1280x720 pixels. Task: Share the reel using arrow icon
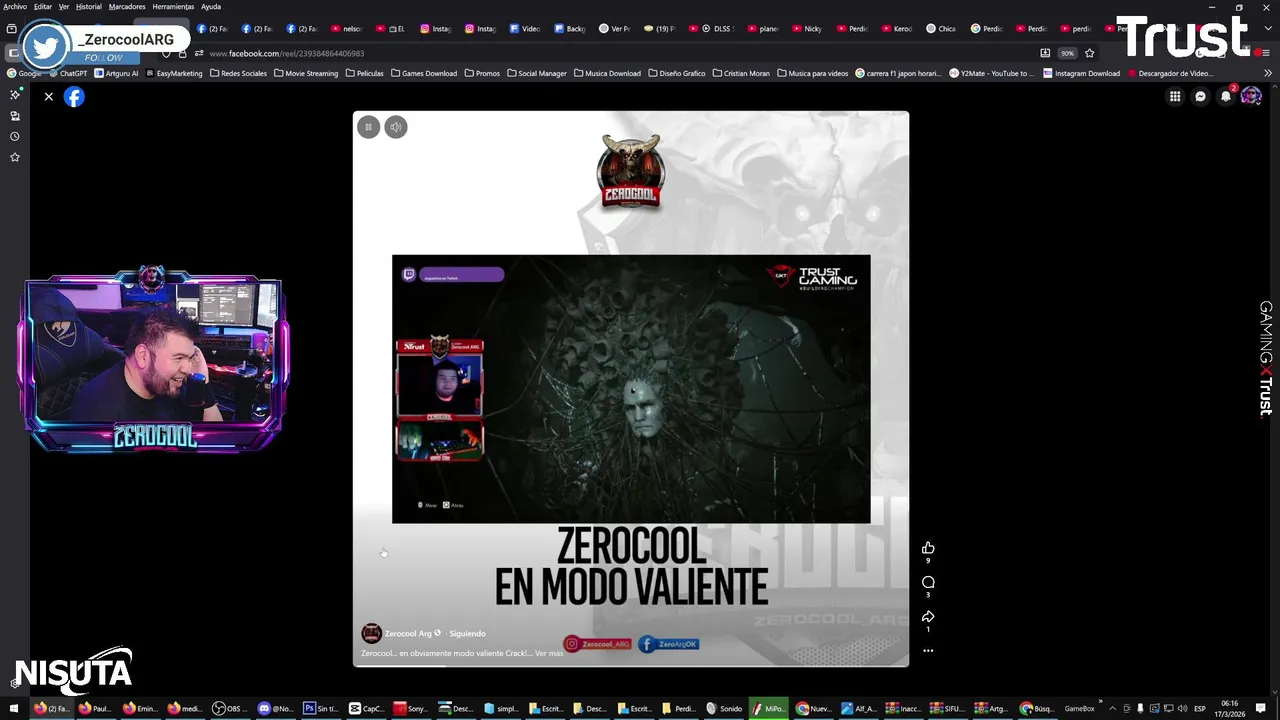pos(928,616)
